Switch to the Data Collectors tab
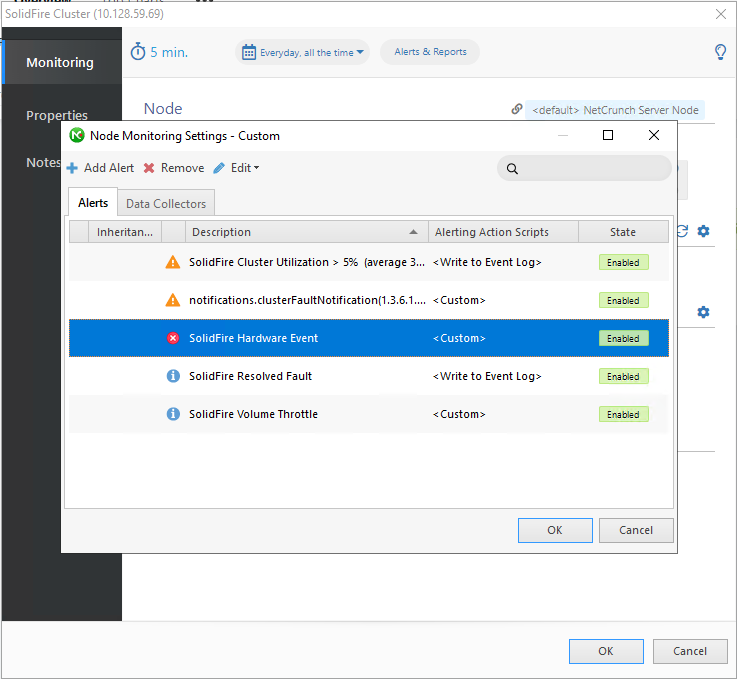 pyautogui.click(x=166, y=203)
